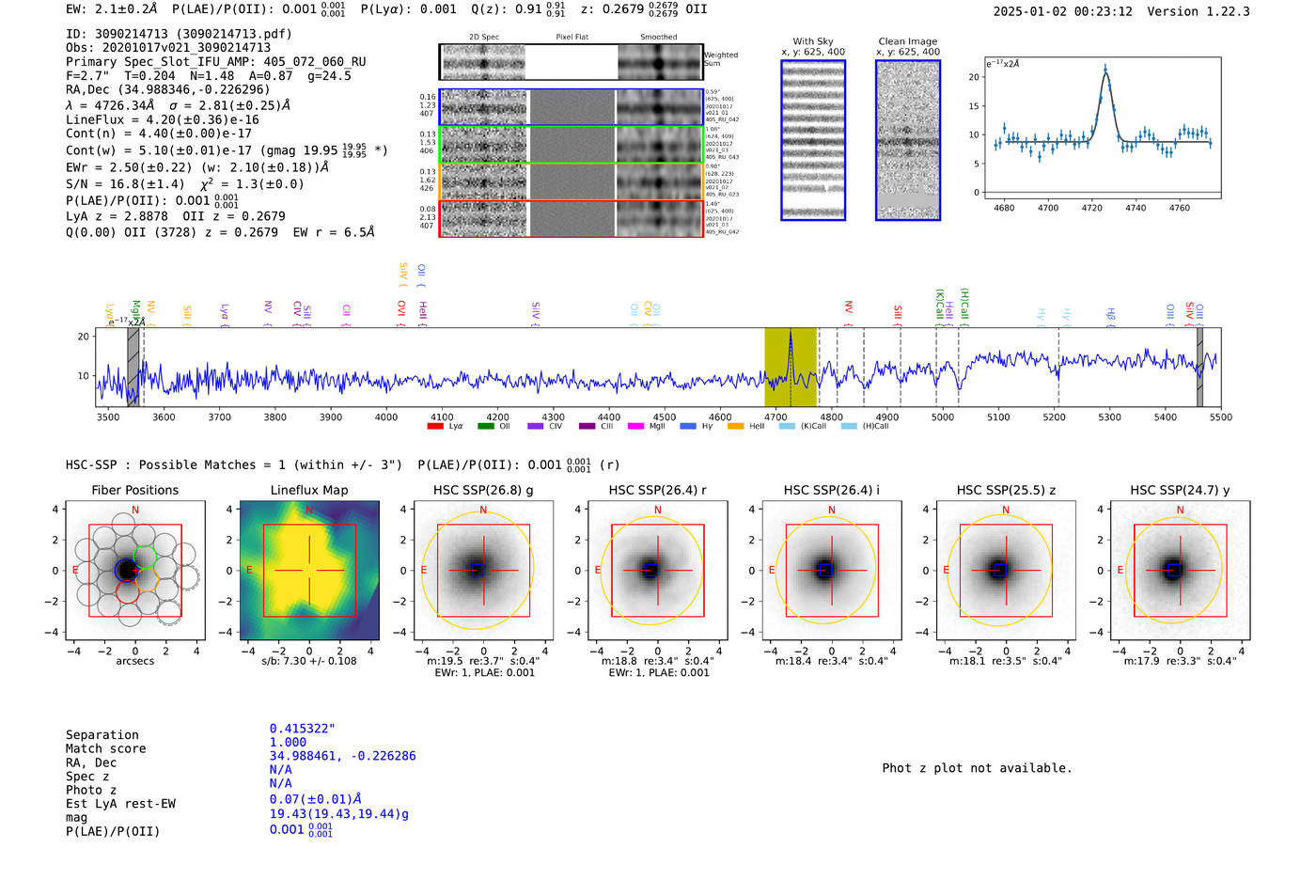The width and height of the screenshot is (1316, 896).
Task: Select the blue-bordered 2D fiber spectrum row
Action: coord(571,107)
